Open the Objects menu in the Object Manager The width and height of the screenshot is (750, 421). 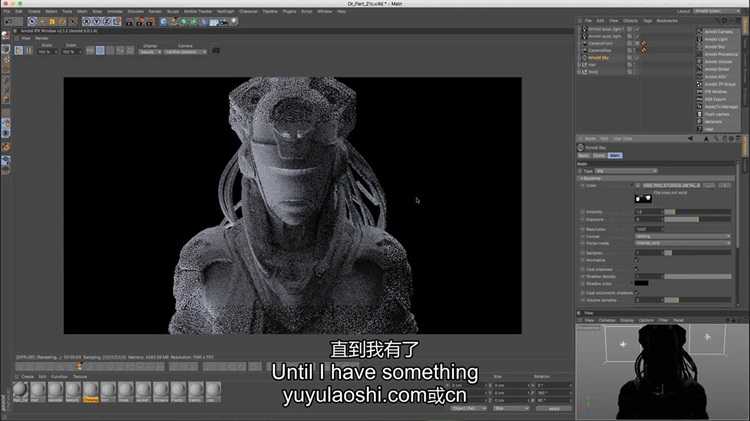[630, 21]
